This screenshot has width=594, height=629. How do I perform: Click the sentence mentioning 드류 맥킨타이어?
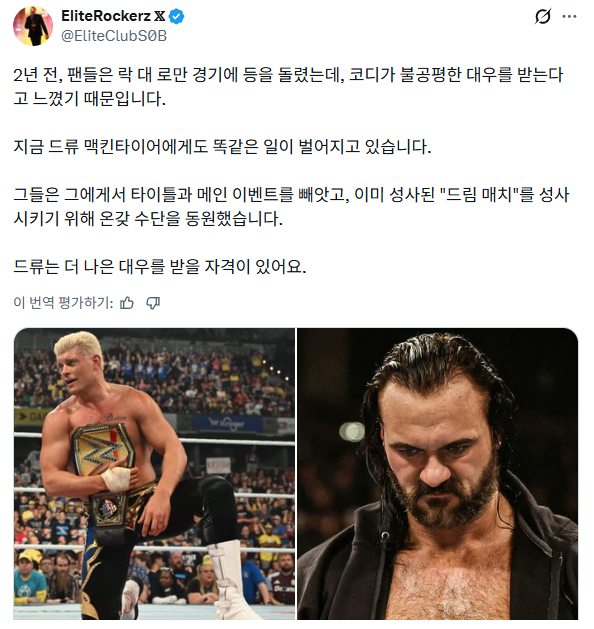(x=222, y=146)
